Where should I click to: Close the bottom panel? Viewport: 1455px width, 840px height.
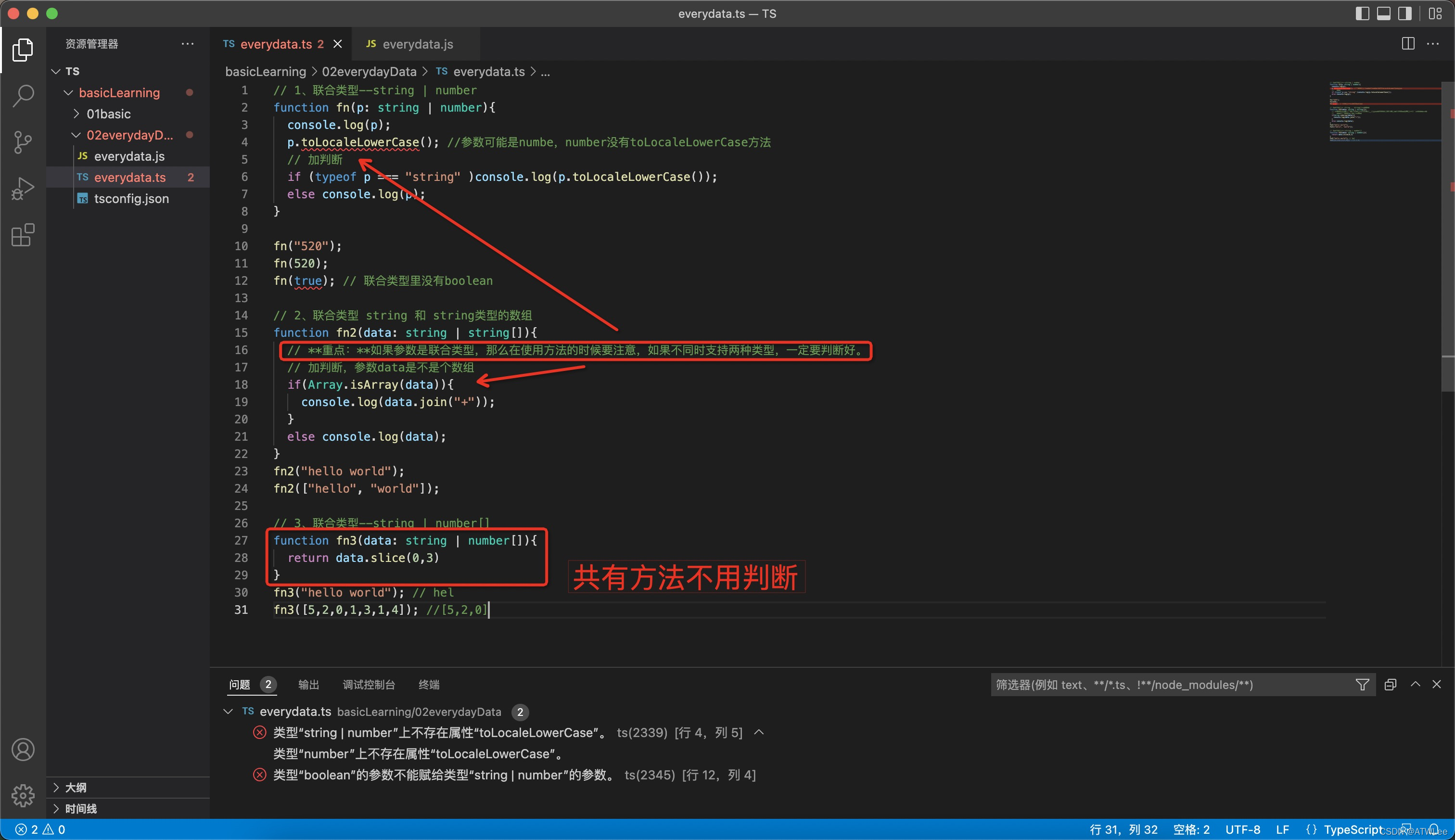coord(1437,684)
